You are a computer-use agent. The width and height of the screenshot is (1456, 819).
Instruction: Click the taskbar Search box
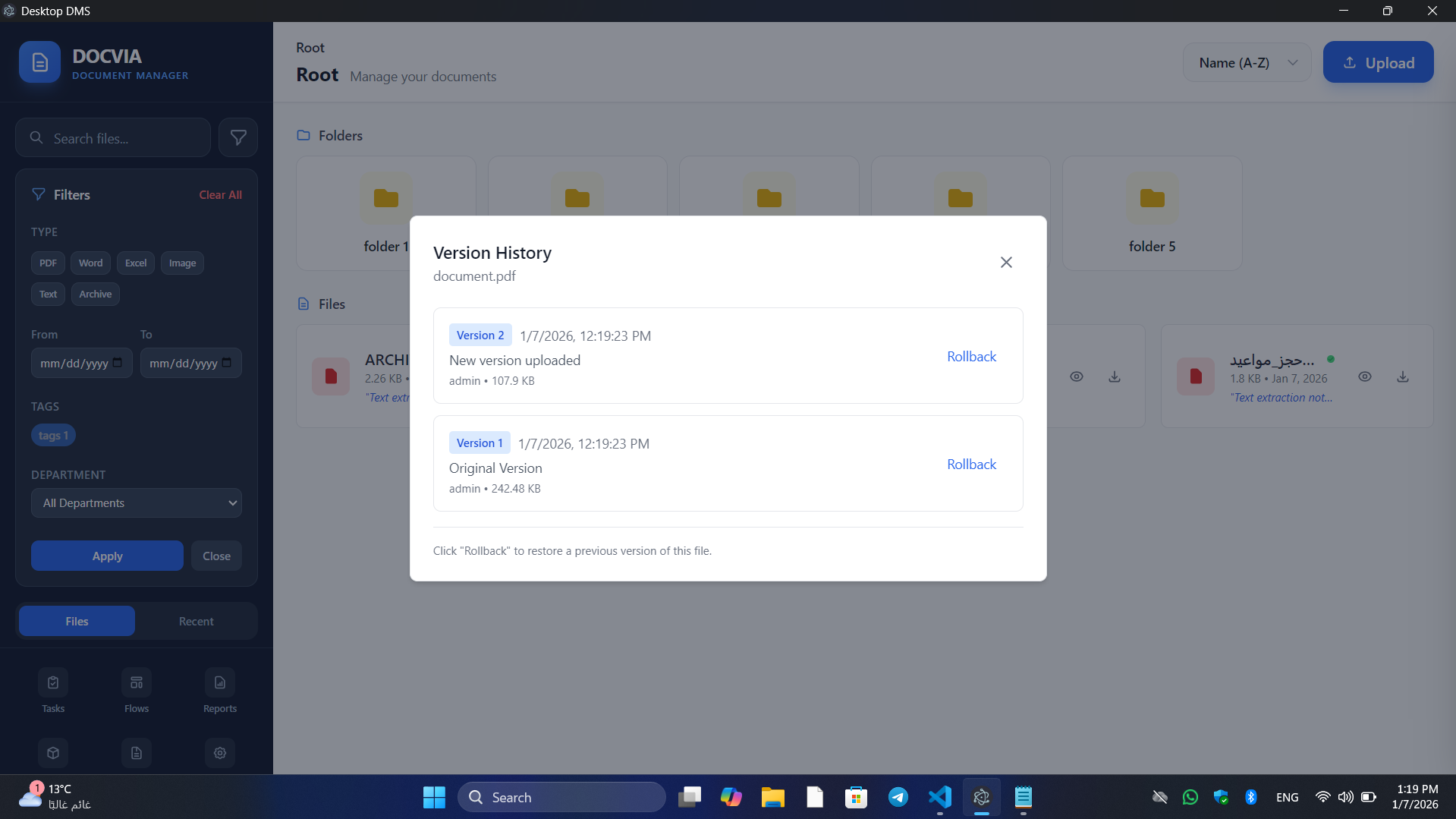pyautogui.click(x=561, y=797)
